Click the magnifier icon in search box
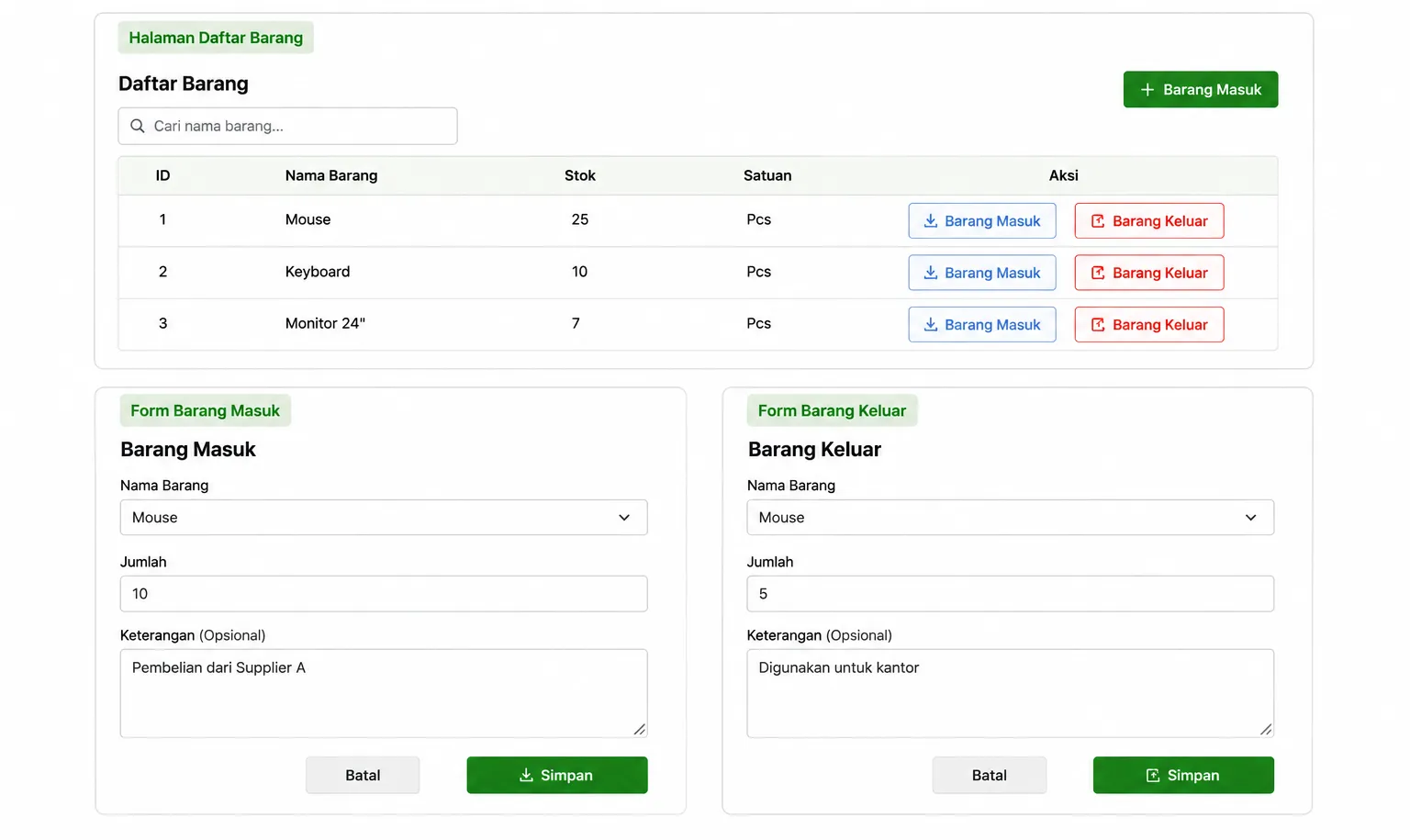The width and height of the screenshot is (1410, 840). point(138,126)
